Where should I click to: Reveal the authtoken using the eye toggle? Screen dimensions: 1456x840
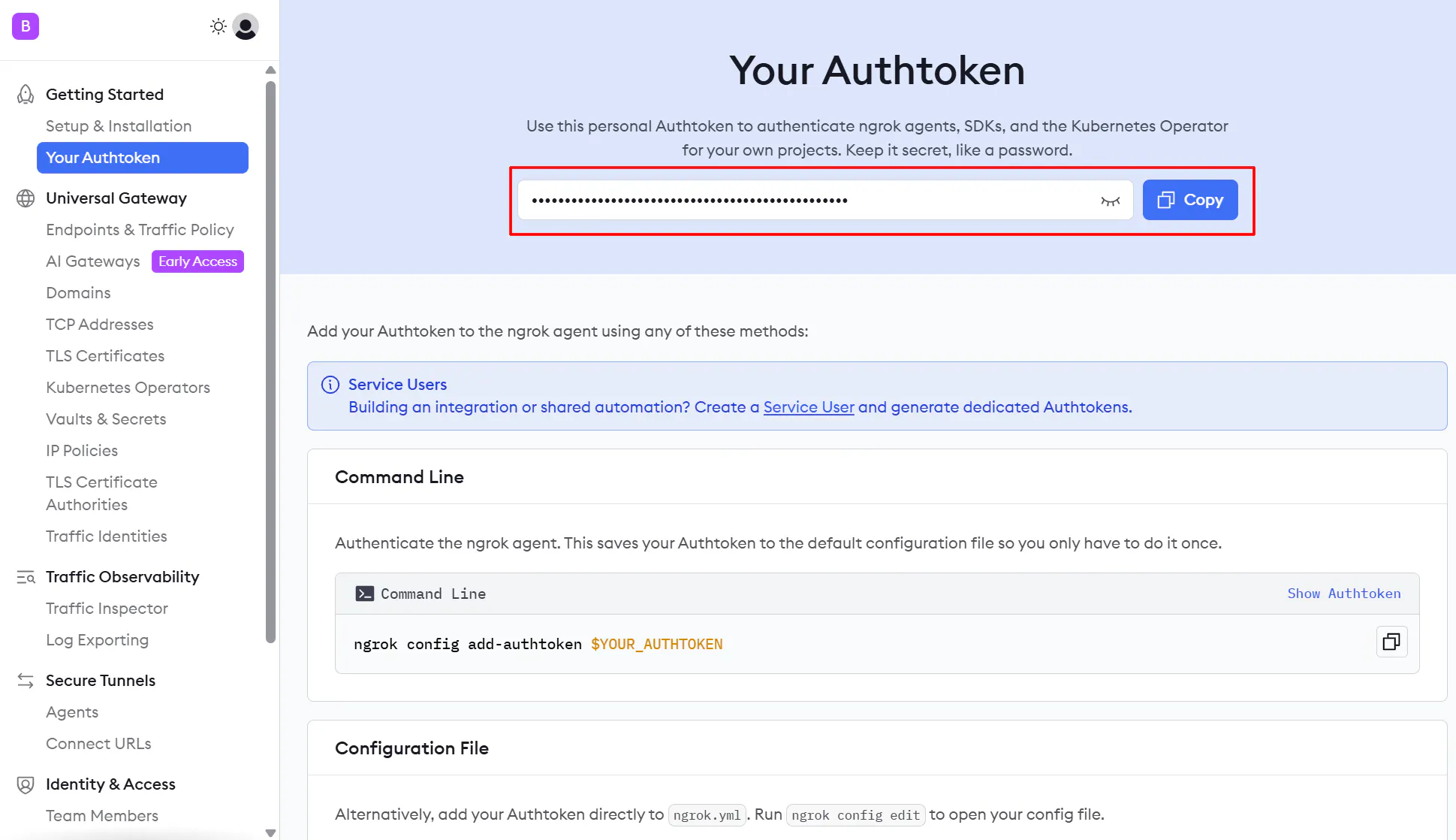click(x=1110, y=200)
